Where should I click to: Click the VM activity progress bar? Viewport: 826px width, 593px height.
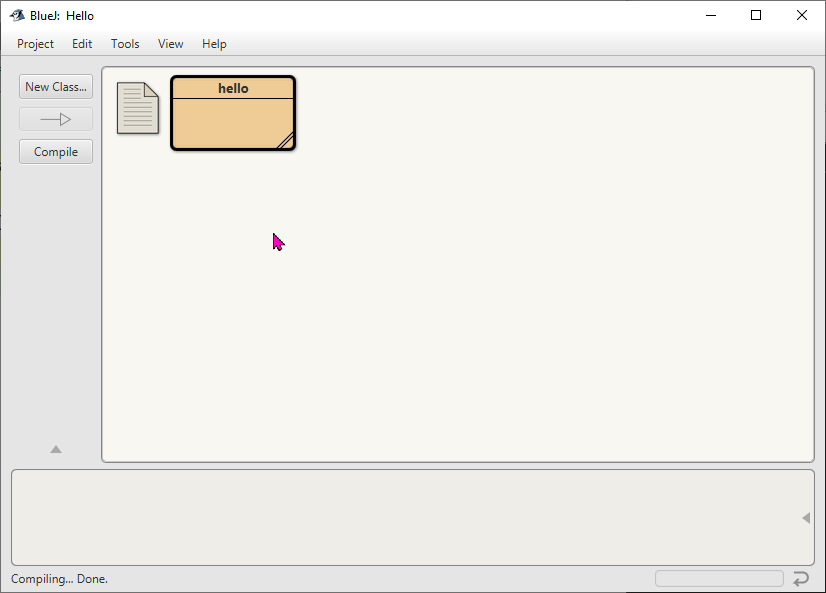(x=719, y=579)
